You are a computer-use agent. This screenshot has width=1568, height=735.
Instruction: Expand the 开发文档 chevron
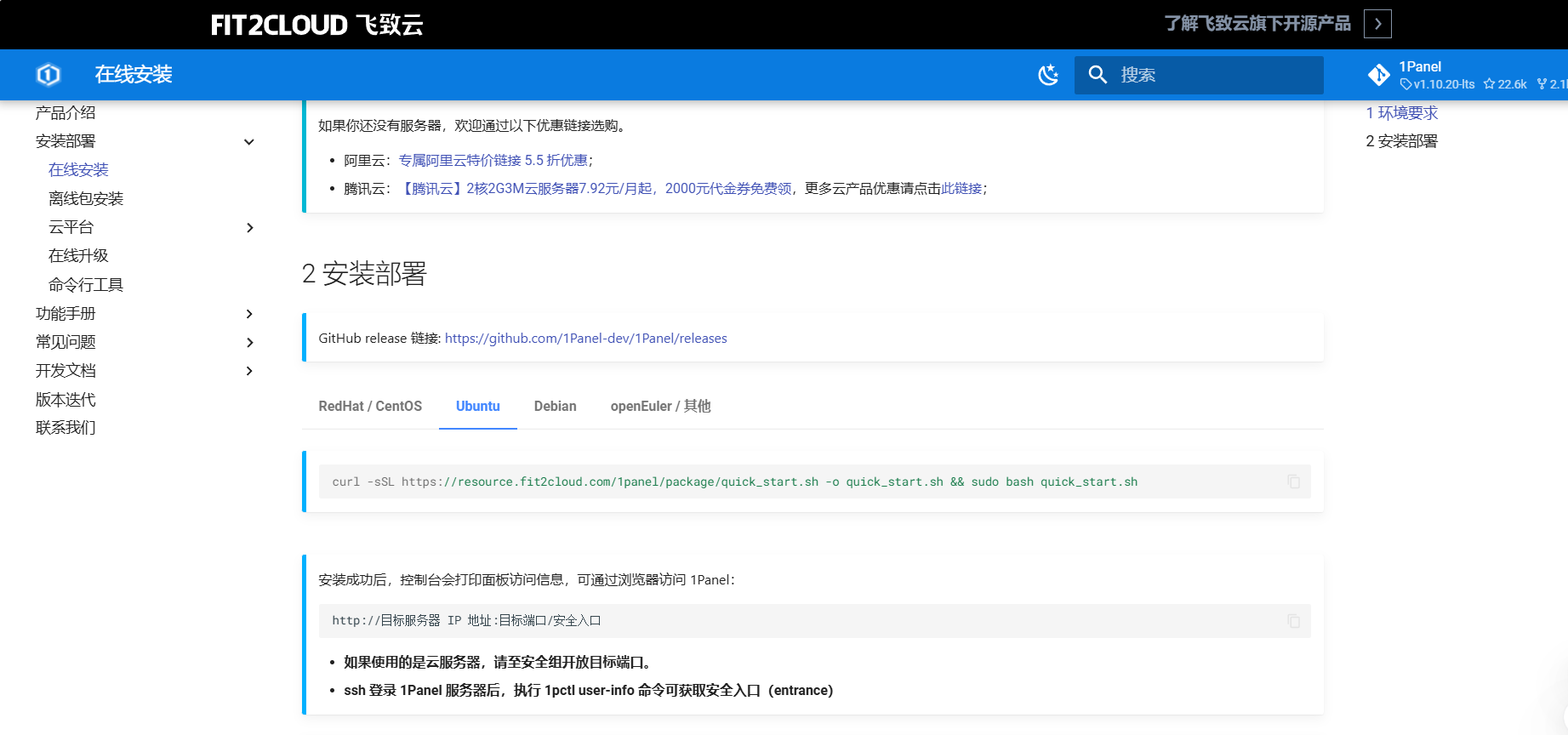pos(249,371)
